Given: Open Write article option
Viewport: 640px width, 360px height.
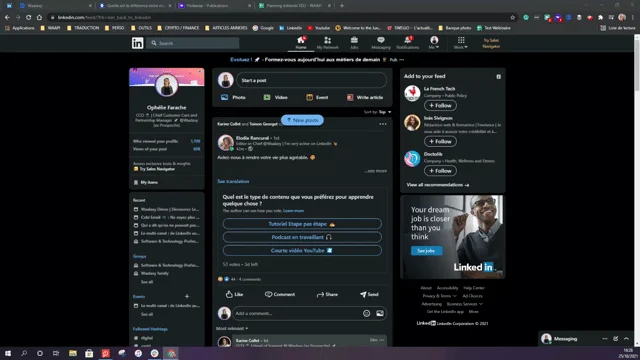Looking at the screenshot, I should pos(365,97).
